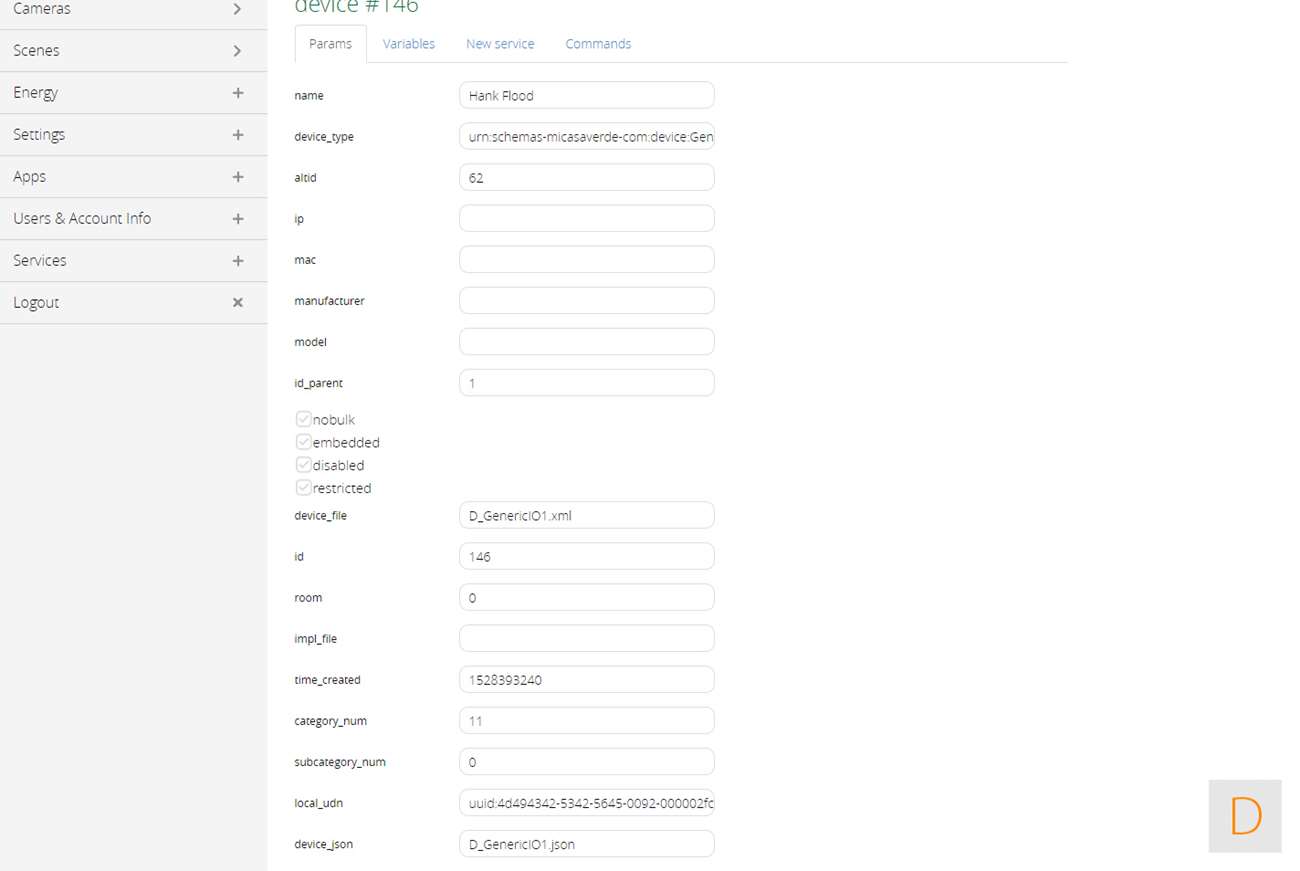Click the name field containing Hank Flood
Image resolution: width=1300 pixels, height=871 pixels.
[586, 96]
